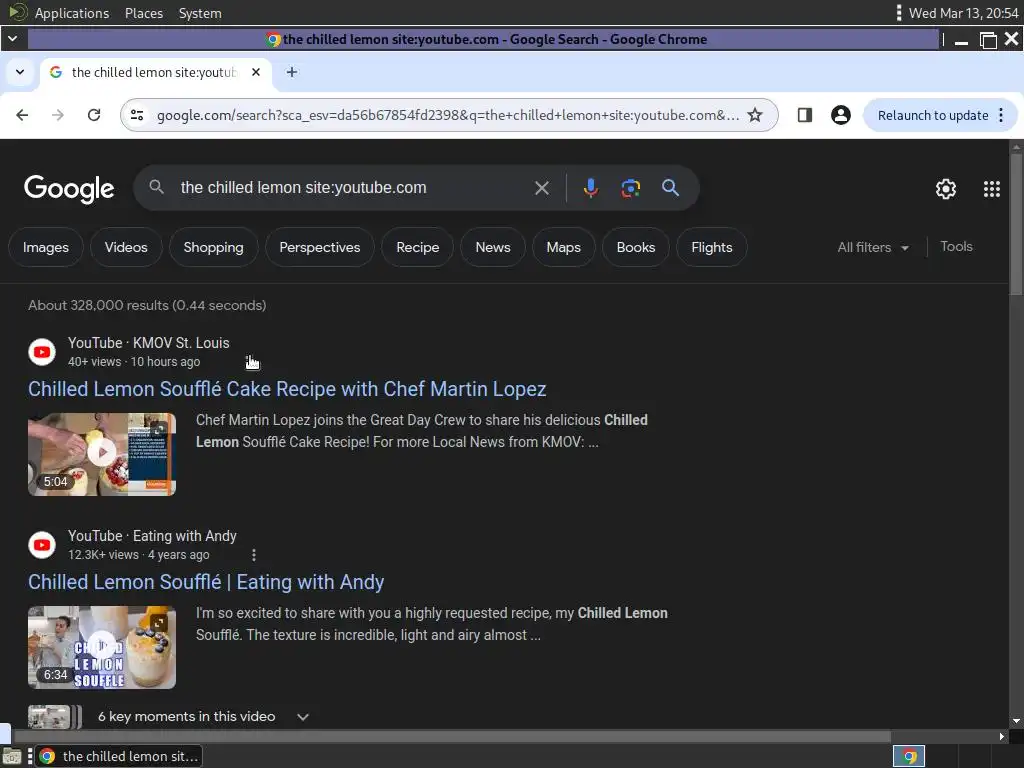Play the 5:04 KMOV video thumbnail
Screen dimensions: 1024x768
(x=102, y=454)
